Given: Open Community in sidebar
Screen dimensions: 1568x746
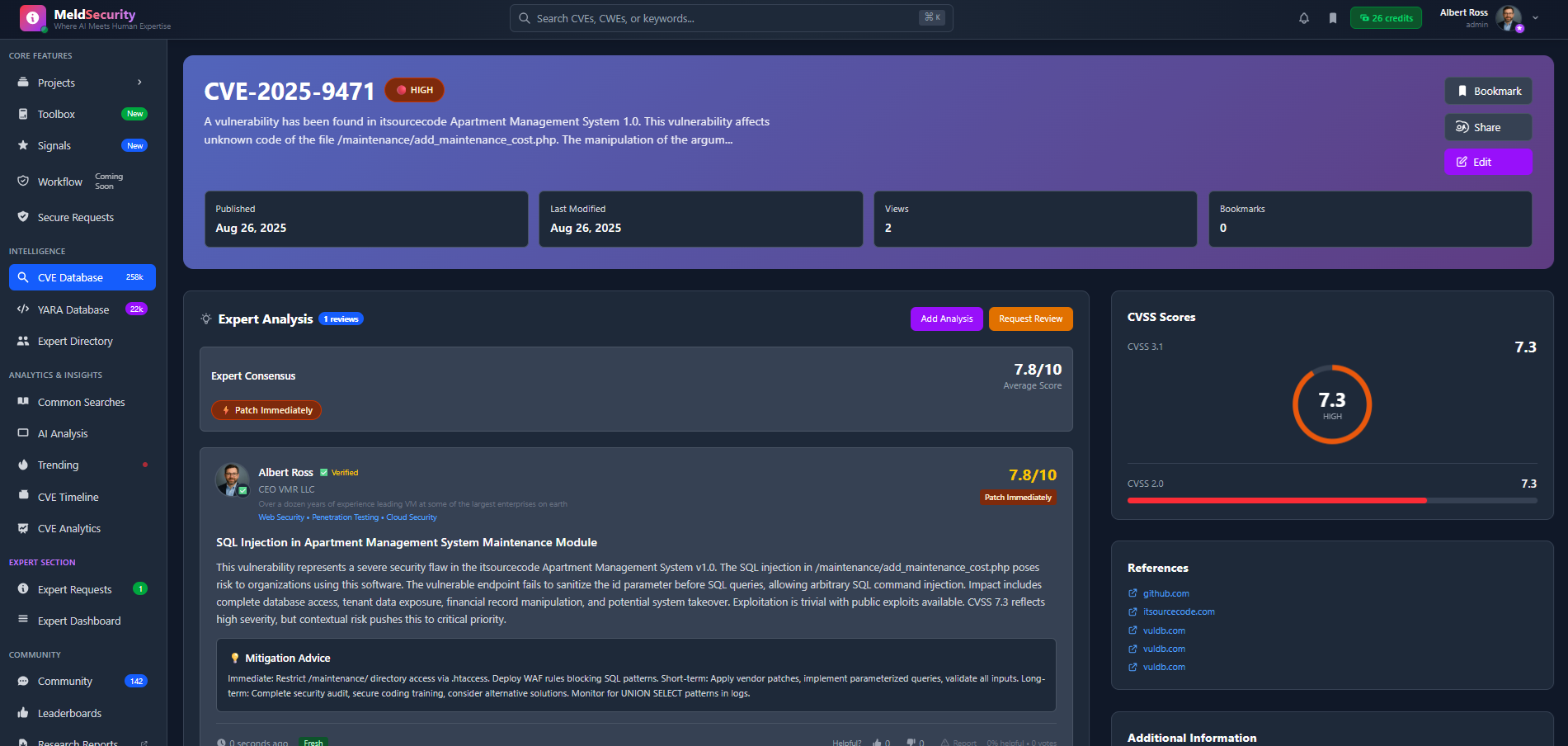Looking at the screenshot, I should pyautogui.click(x=82, y=682).
